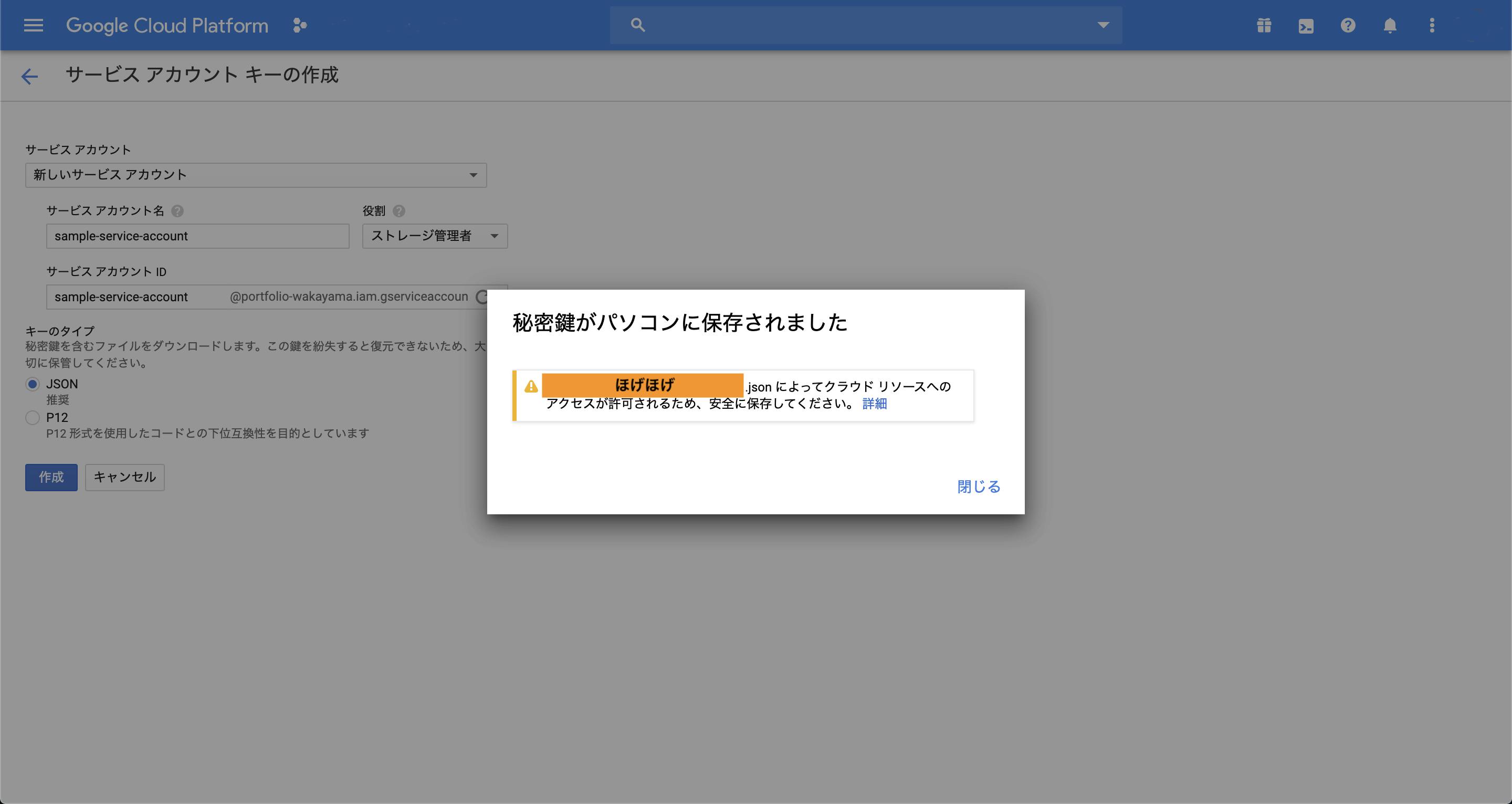Expand the search bar dropdown arrow

[1104, 25]
